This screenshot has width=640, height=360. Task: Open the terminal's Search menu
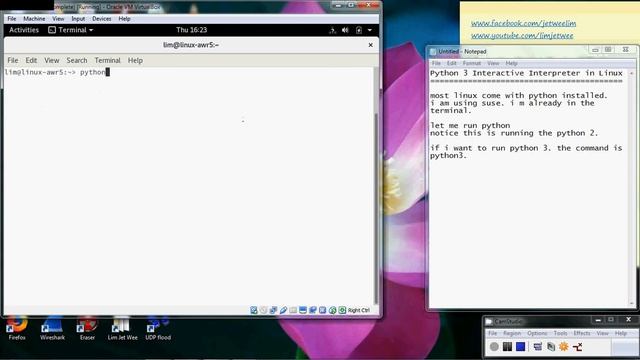(x=77, y=60)
